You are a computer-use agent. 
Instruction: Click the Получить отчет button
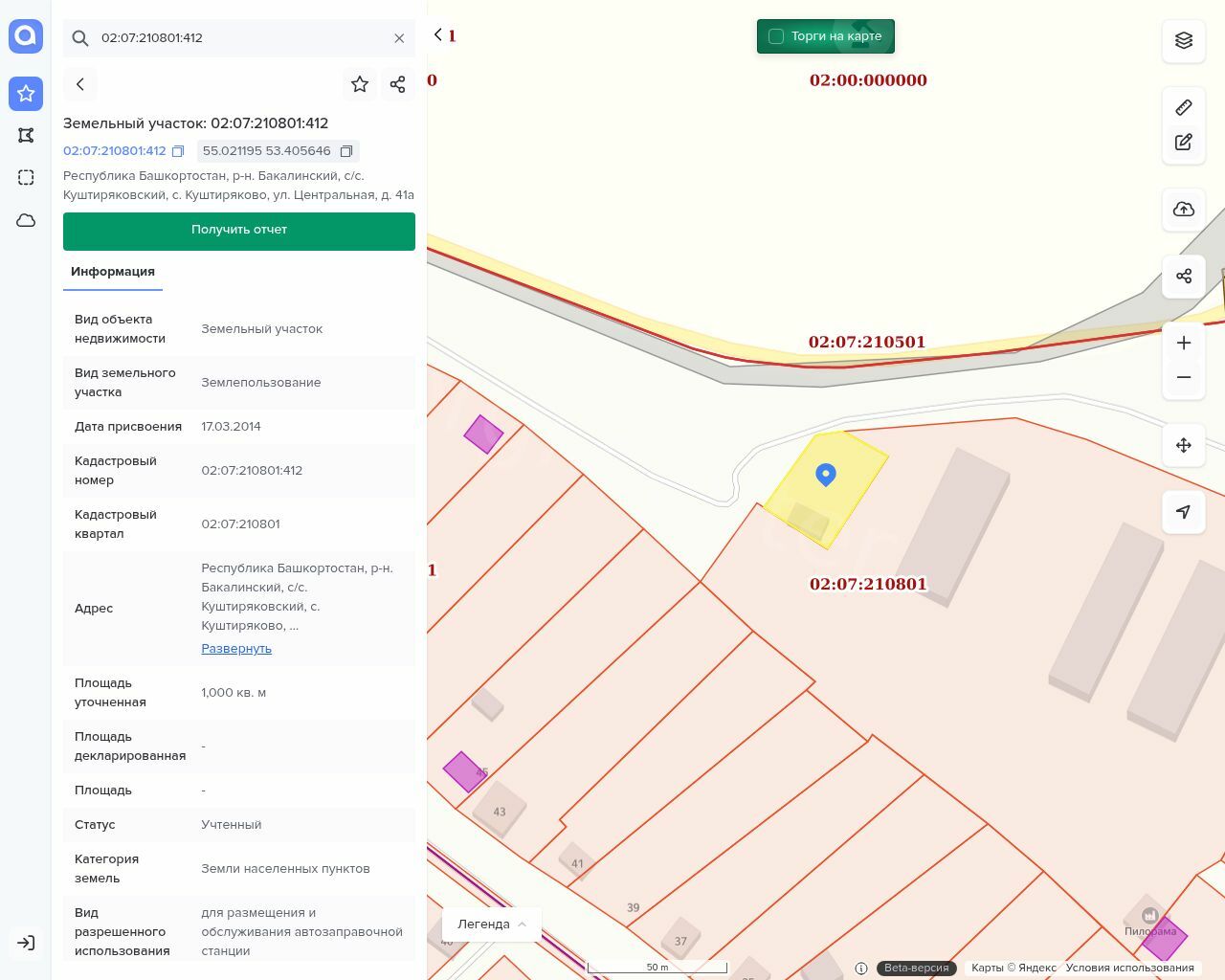[x=239, y=231]
